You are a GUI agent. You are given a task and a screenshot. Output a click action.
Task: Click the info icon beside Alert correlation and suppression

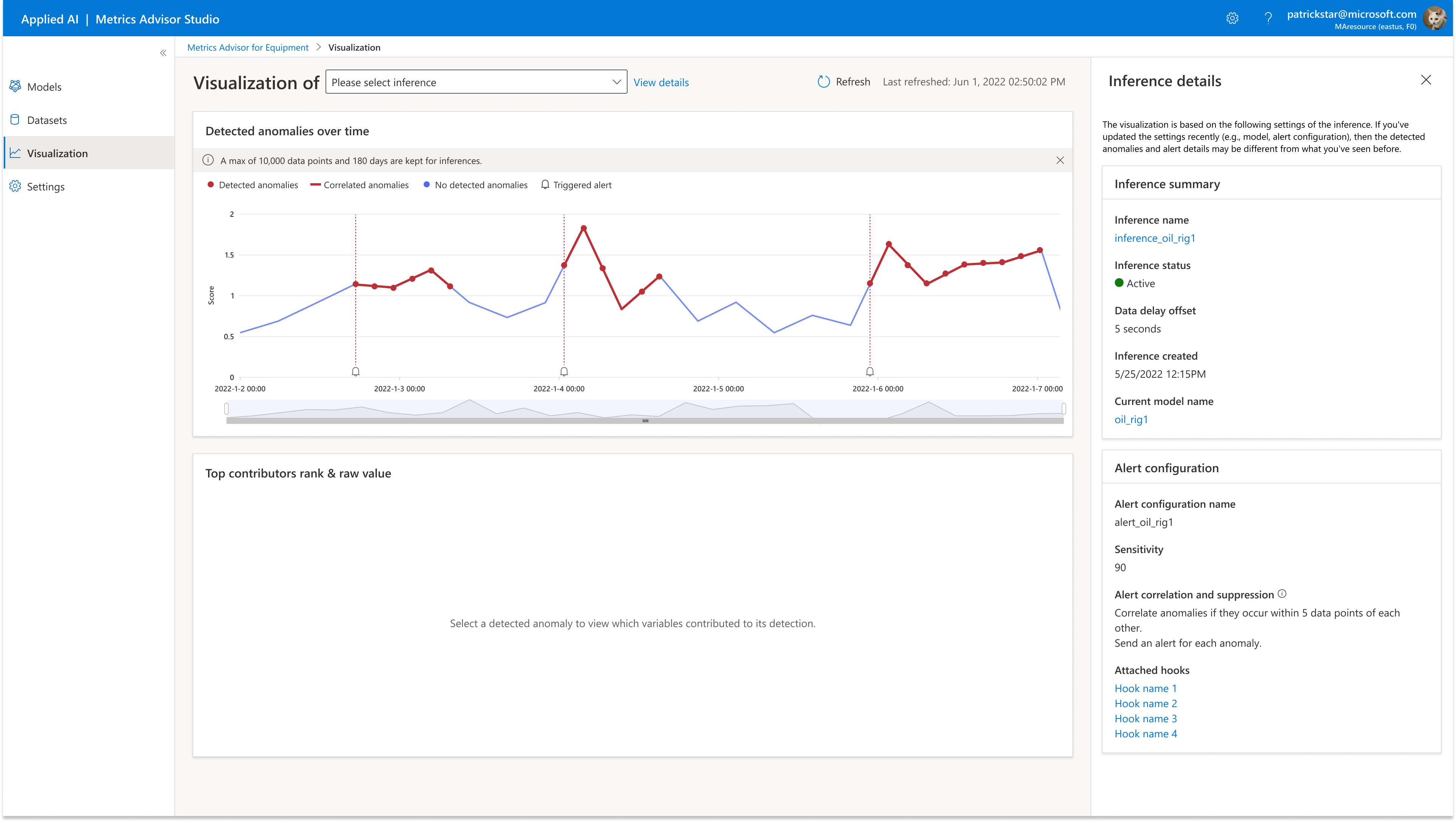click(x=1282, y=593)
